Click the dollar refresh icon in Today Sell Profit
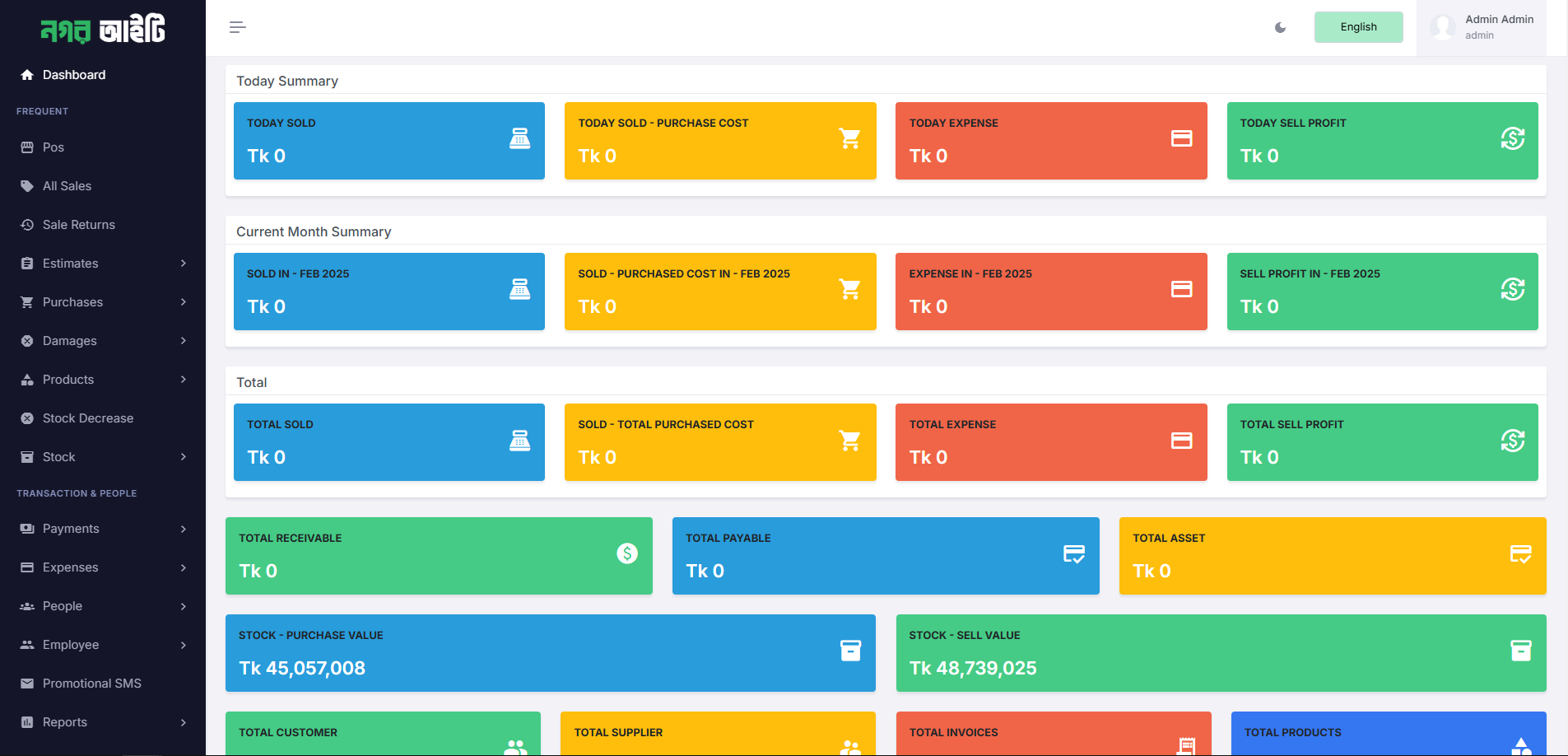The height and width of the screenshot is (756, 1568). click(1512, 138)
